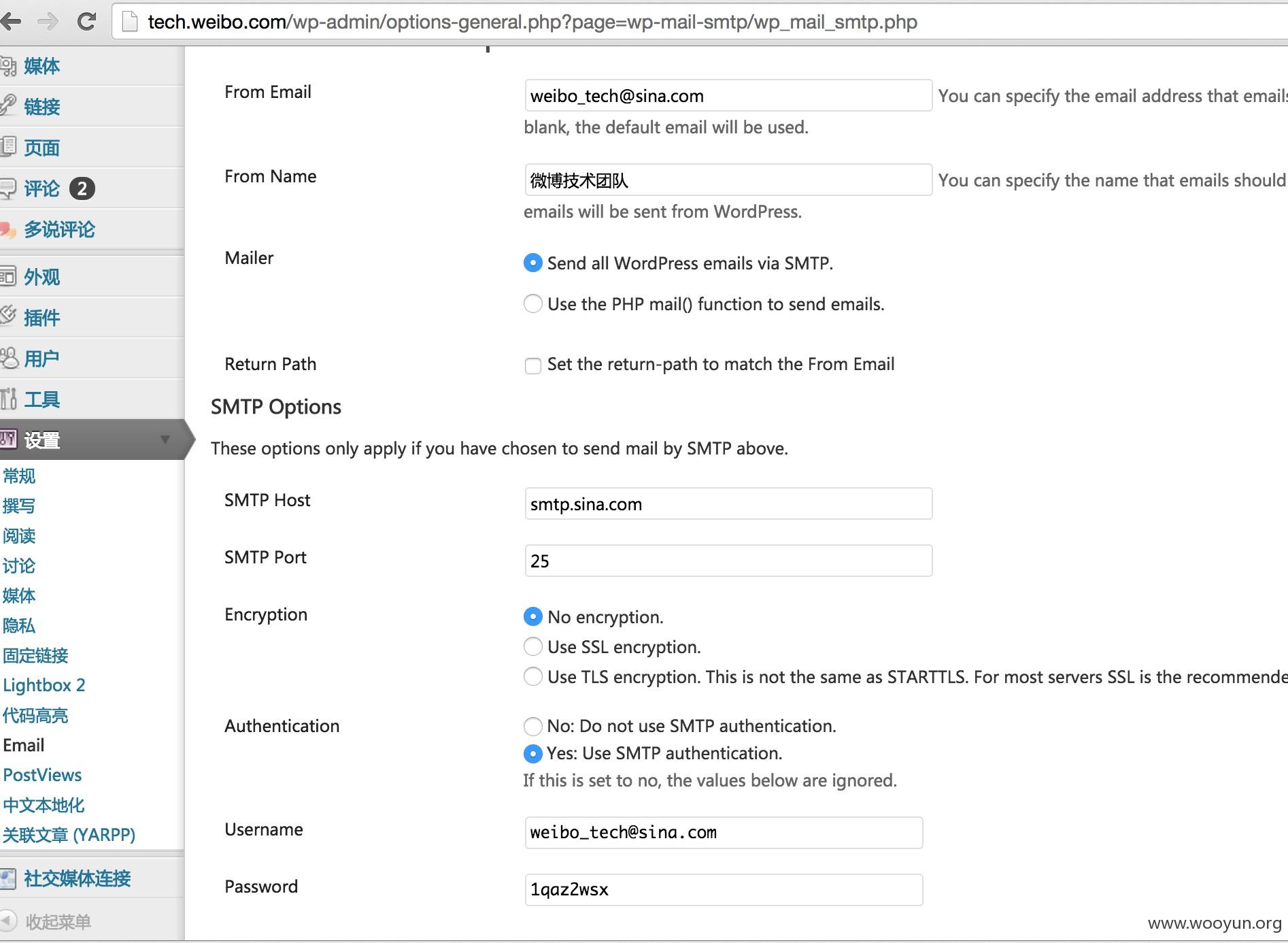Open the 工具 sidebar menu
1288x943 pixels.
pos(42,399)
